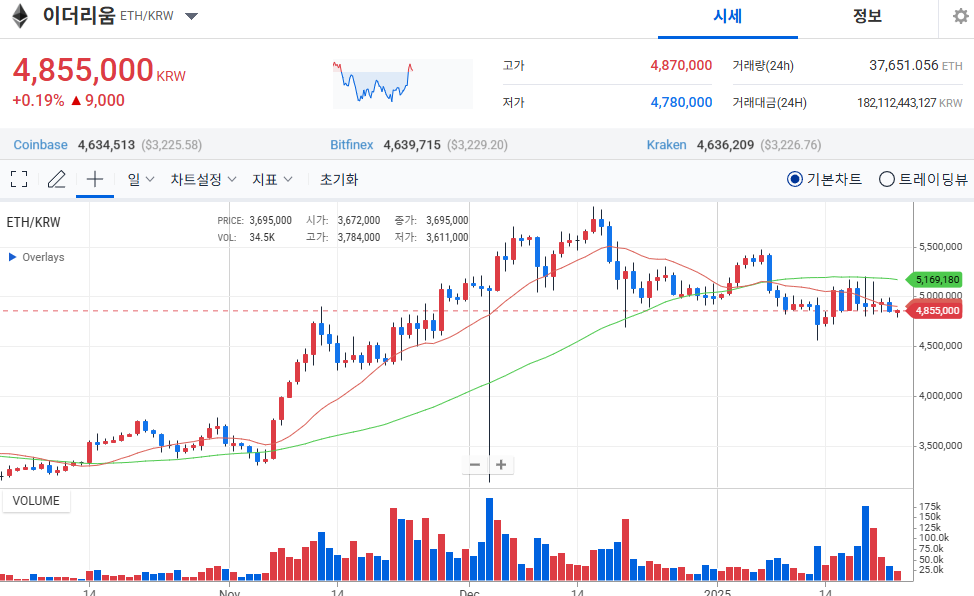Click the 3,500,000 price axis tick
Viewport: 974px width, 596px height.
[x=940, y=446]
